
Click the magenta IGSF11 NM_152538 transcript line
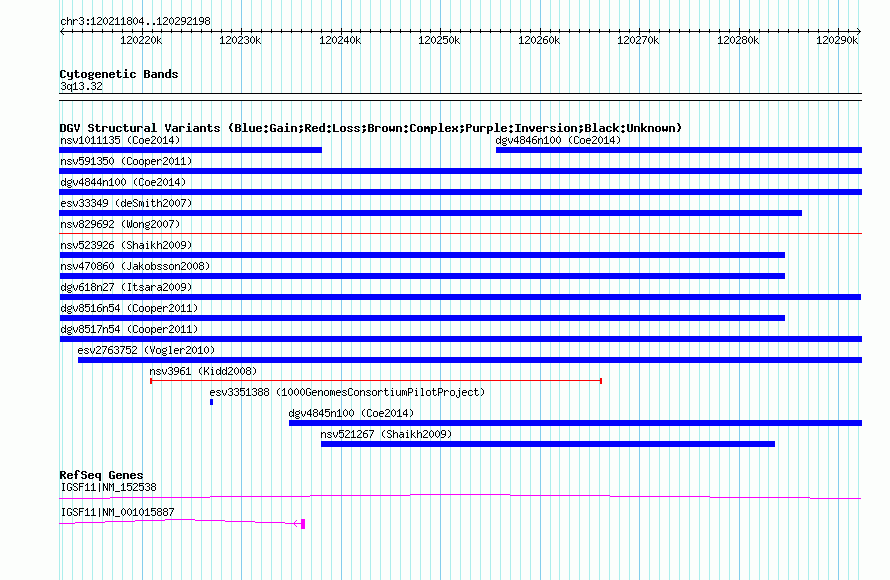point(460,497)
